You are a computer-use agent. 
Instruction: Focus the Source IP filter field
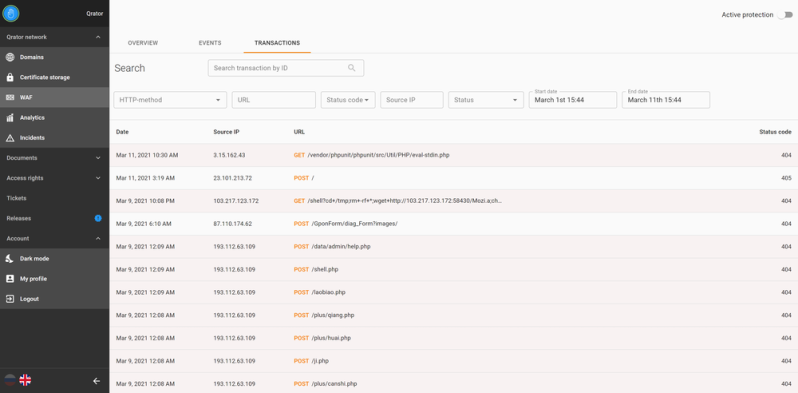[412, 100]
